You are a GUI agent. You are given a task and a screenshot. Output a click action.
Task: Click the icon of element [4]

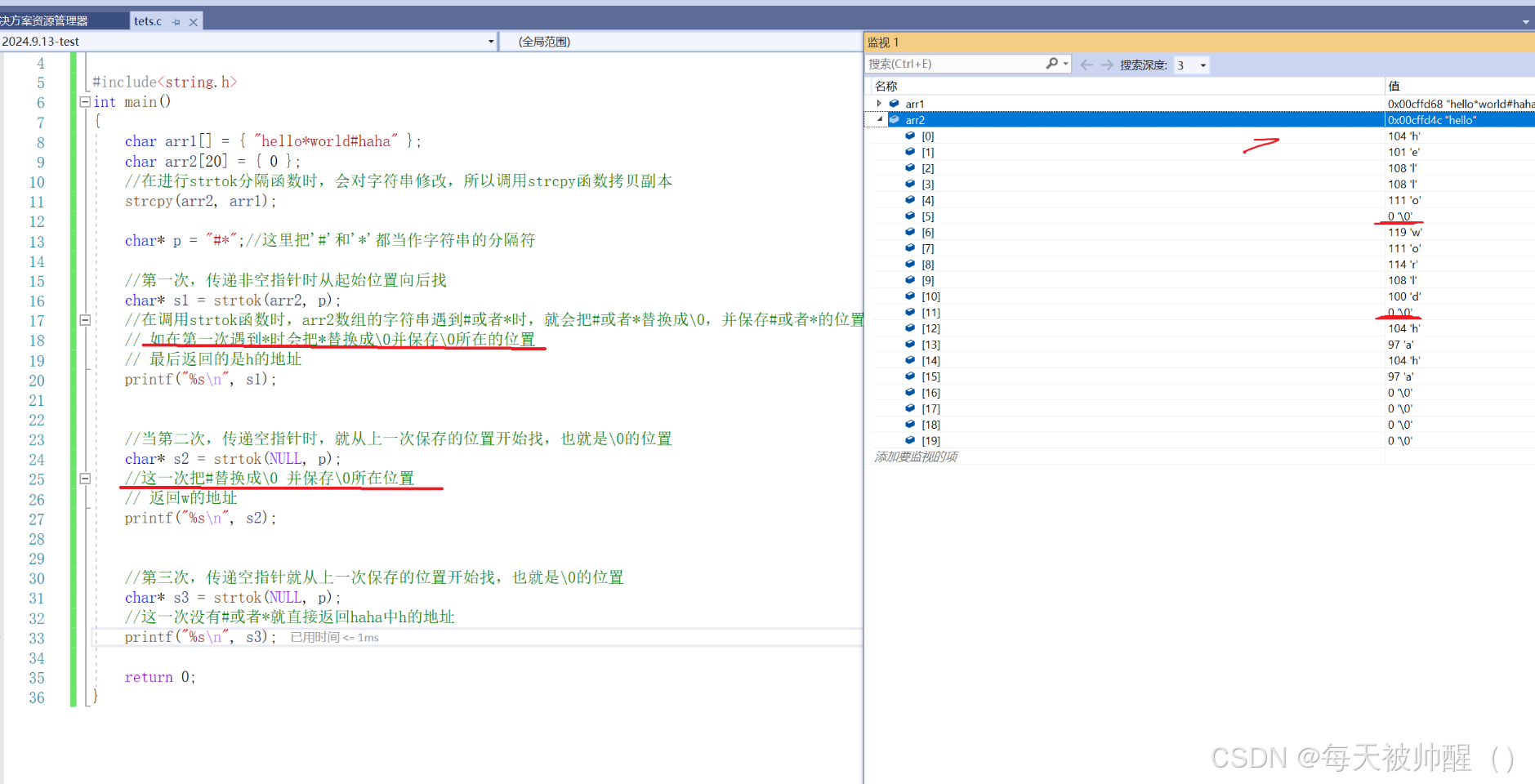click(x=910, y=200)
